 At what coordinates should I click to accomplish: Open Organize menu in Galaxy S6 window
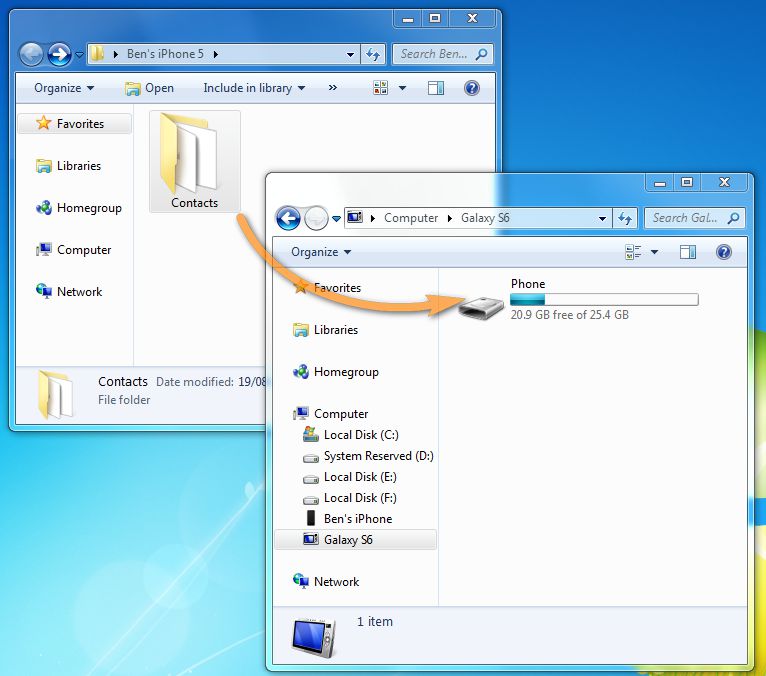pos(320,252)
